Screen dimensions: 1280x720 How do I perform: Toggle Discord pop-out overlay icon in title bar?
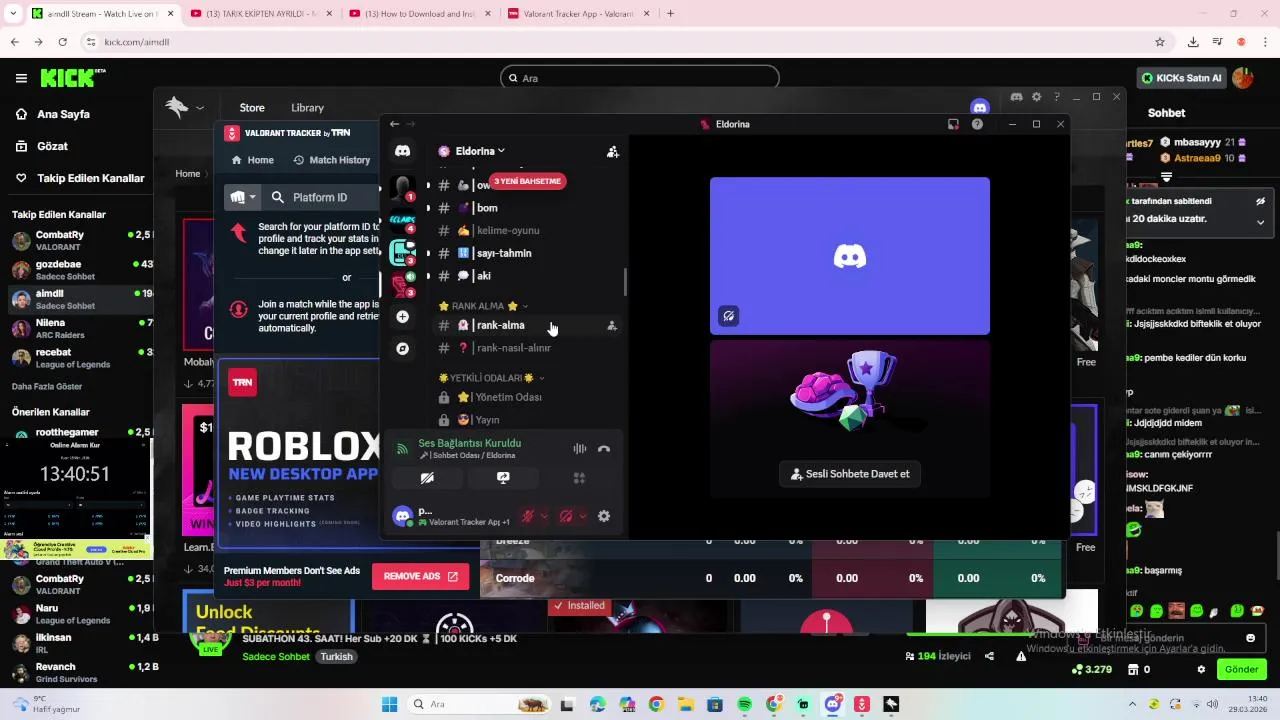pyautogui.click(x=953, y=124)
